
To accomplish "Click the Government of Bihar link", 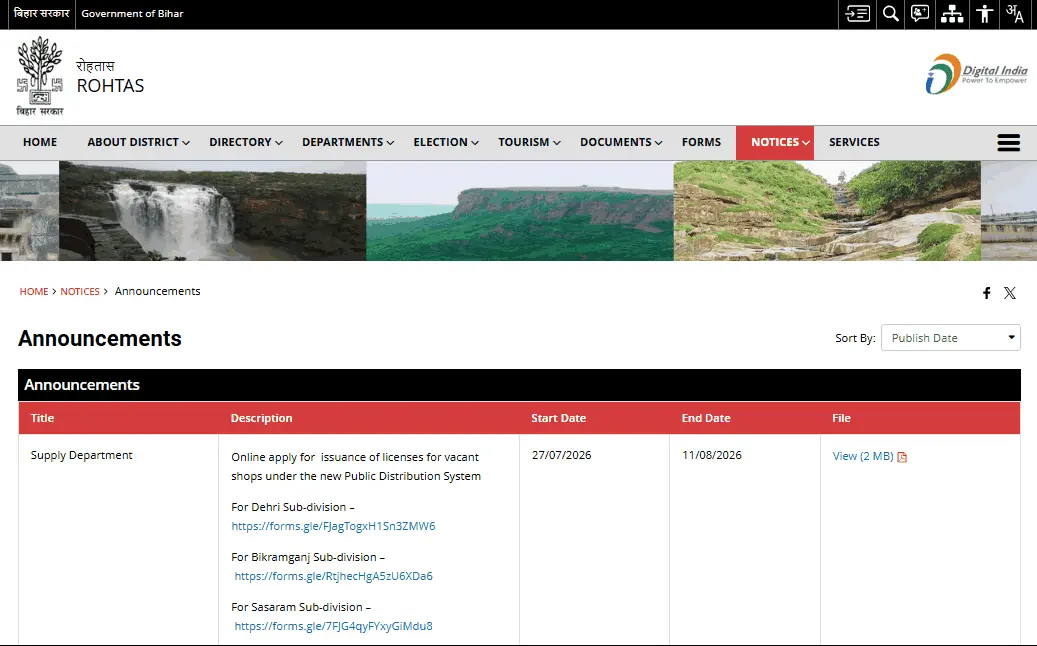I will (x=132, y=13).
